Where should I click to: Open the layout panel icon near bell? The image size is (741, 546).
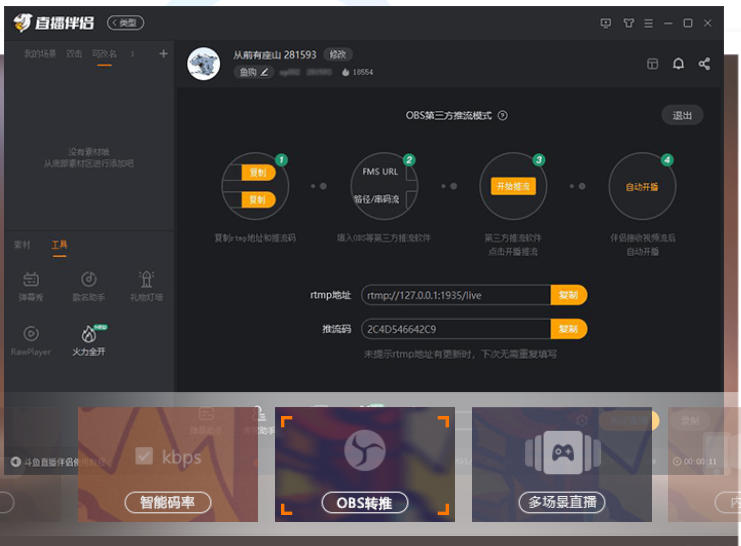coord(652,64)
